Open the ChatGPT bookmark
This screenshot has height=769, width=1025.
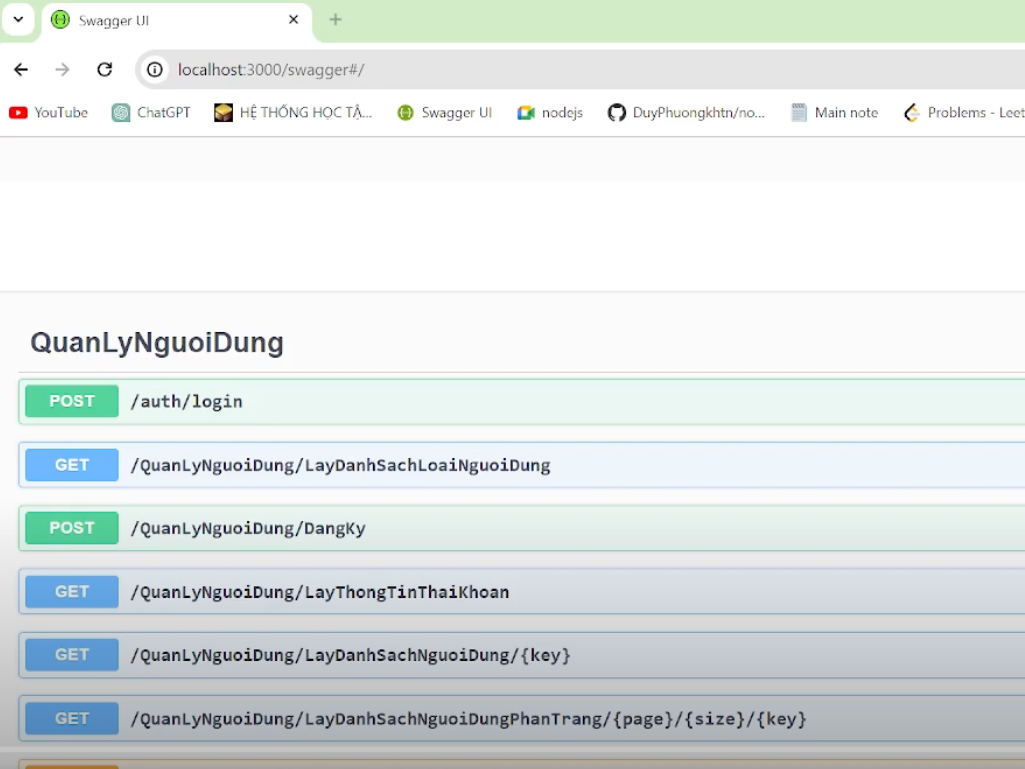pyautogui.click(x=151, y=113)
